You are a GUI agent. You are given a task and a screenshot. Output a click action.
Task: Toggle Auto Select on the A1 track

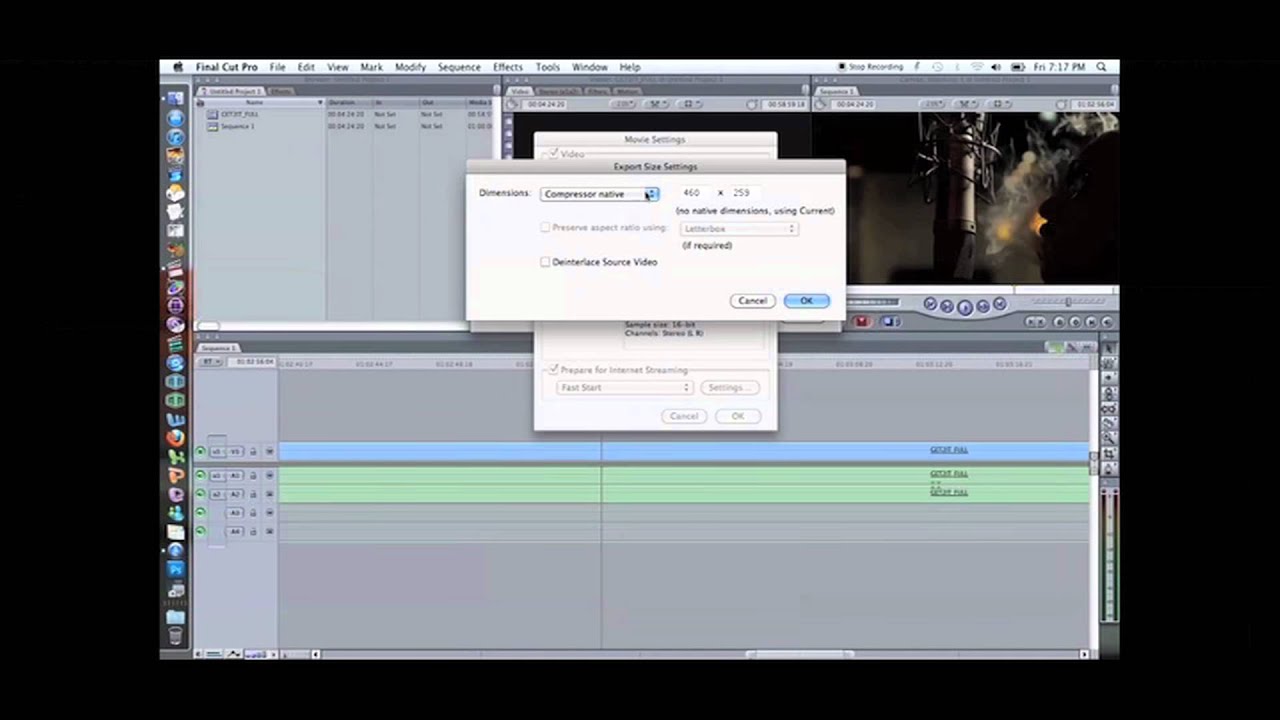pos(269,476)
